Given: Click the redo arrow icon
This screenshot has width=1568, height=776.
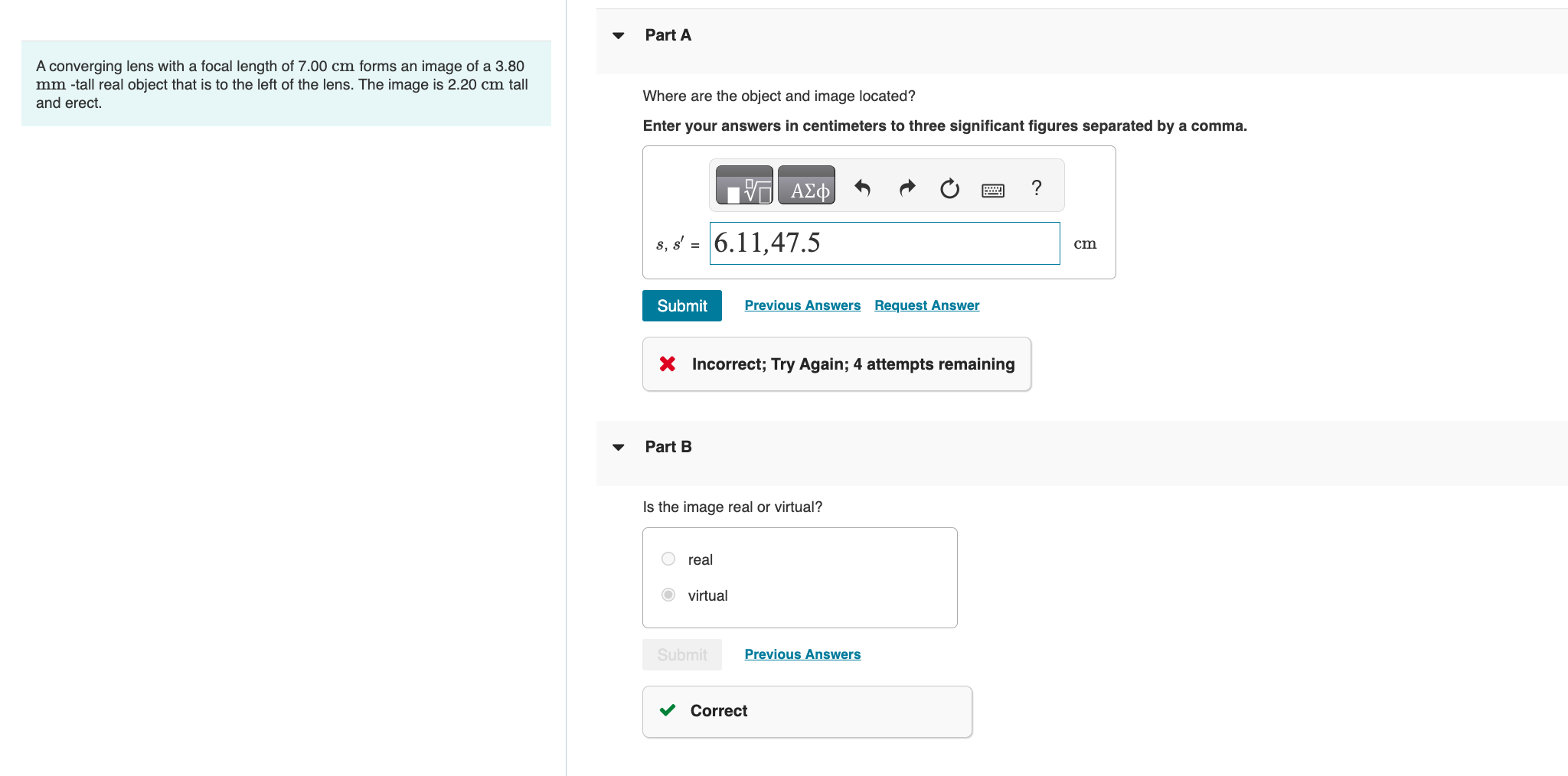Looking at the screenshot, I should (907, 187).
